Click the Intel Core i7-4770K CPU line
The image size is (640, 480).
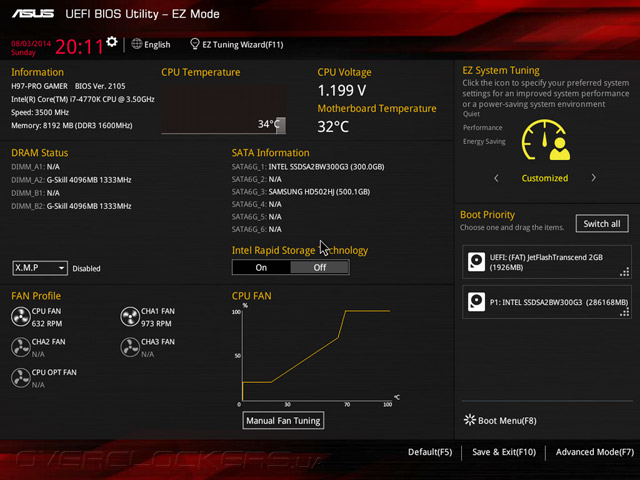[x=83, y=99]
